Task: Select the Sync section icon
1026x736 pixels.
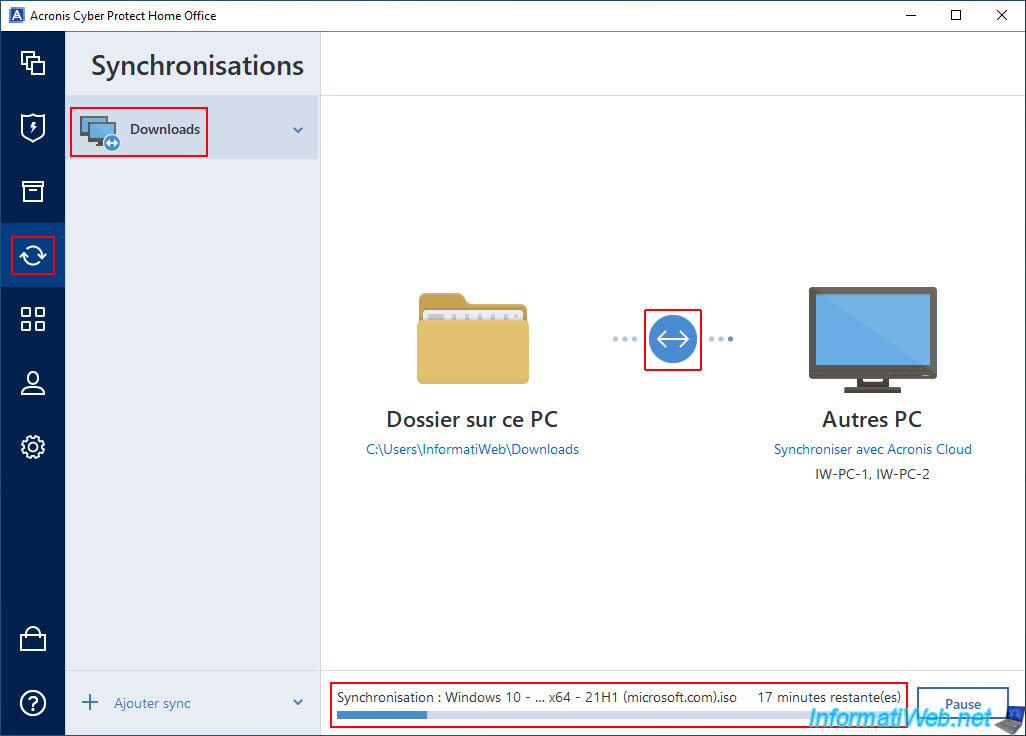Action: pos(33,256)
